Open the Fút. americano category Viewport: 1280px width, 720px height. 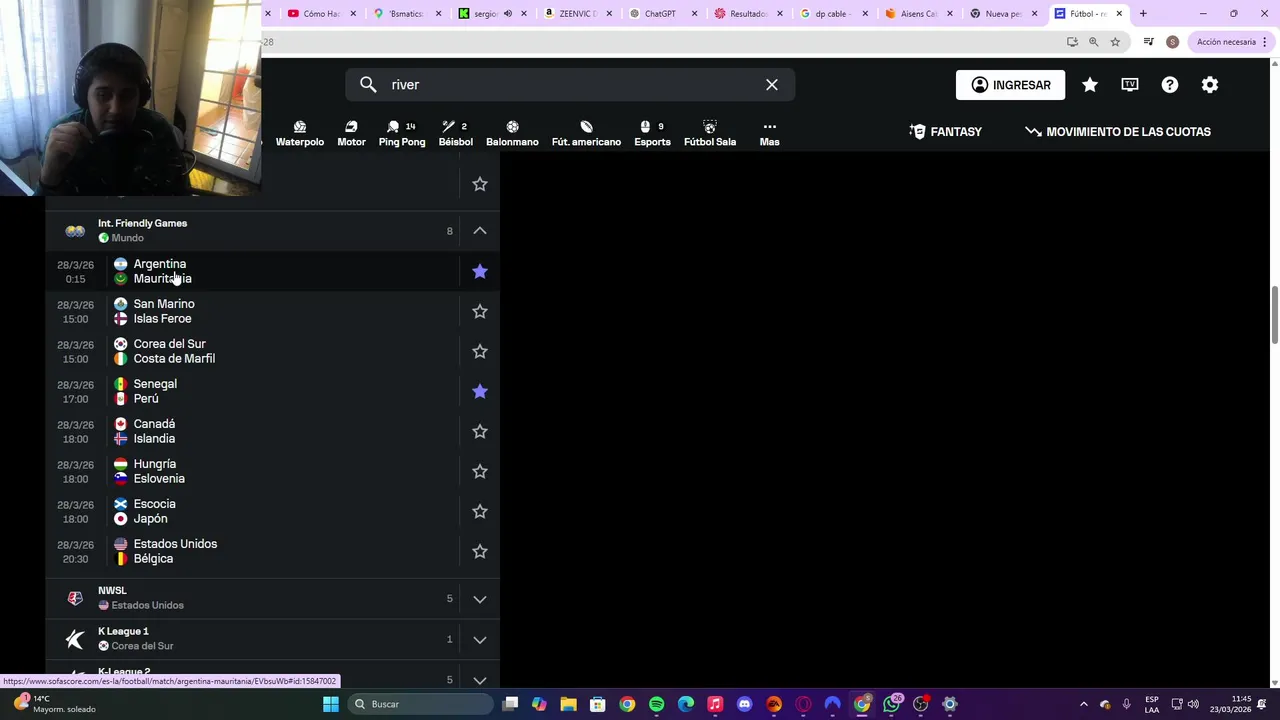tap(586, 133)
